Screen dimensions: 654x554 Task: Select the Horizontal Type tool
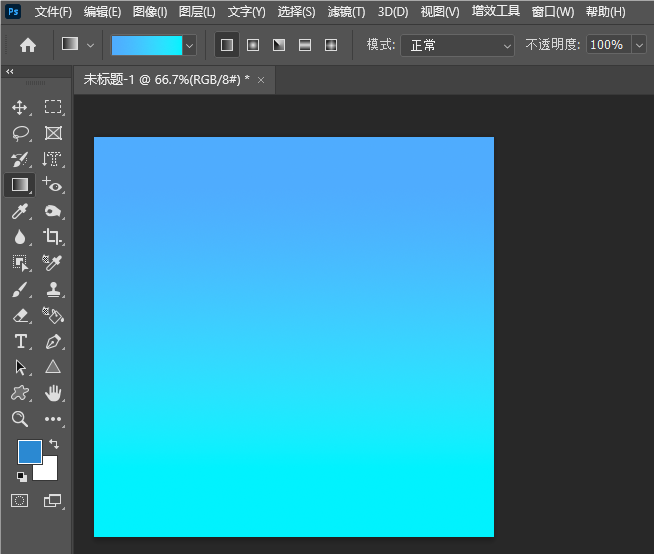point(20,341)
